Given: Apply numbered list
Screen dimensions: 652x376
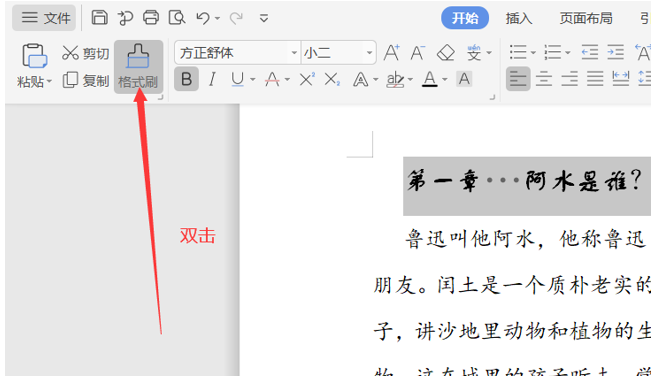Looking at the screenshot, I should 553,53.
